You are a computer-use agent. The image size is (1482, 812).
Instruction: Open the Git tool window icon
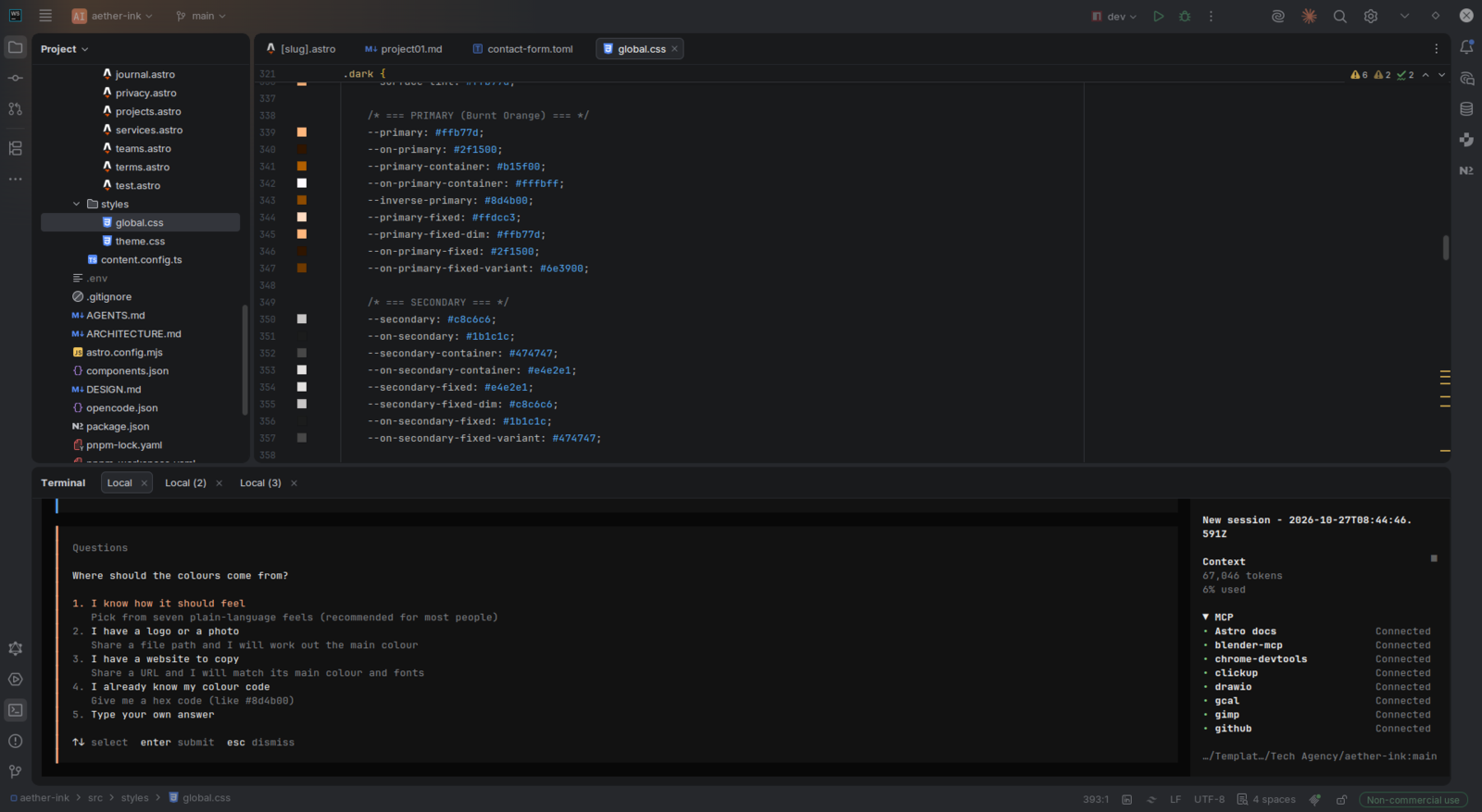(x=16, y=771)
